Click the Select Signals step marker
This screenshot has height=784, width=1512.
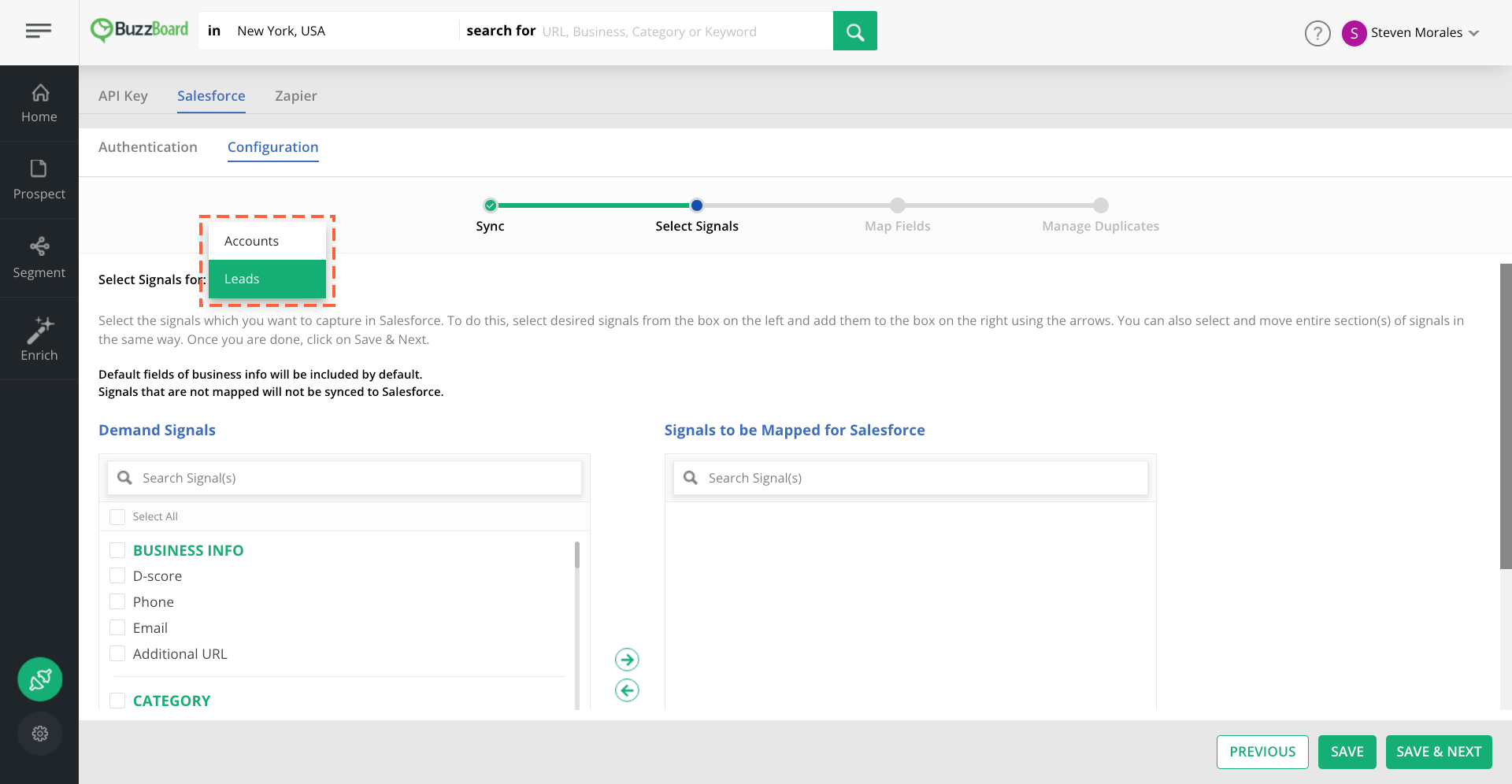697,205
